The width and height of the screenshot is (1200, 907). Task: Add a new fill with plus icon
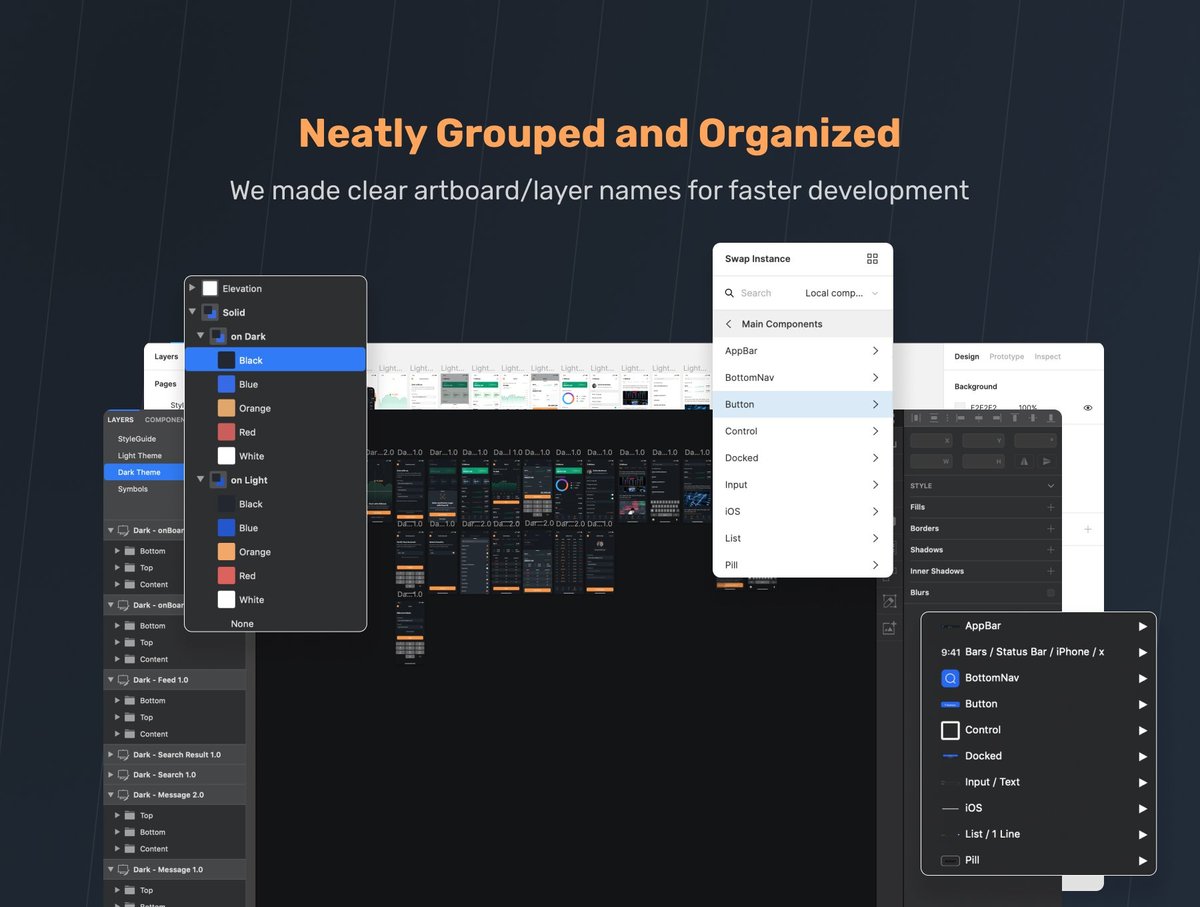1050,507
